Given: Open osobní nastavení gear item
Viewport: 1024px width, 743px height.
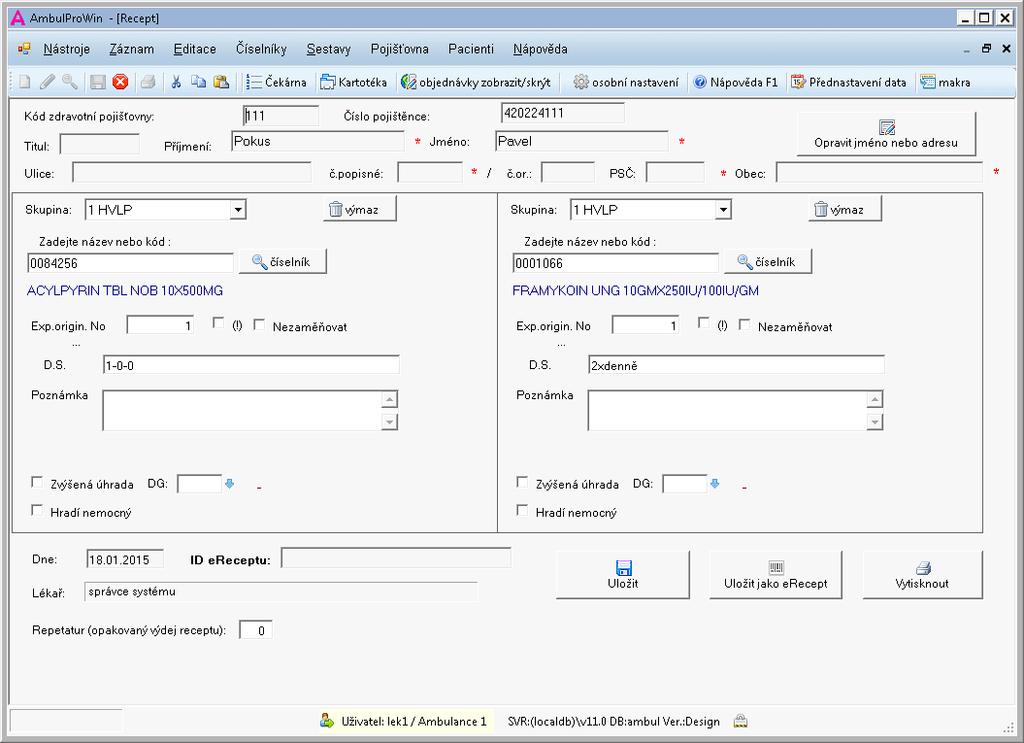Looking at the screenshot, I should (x=626, y=82).
